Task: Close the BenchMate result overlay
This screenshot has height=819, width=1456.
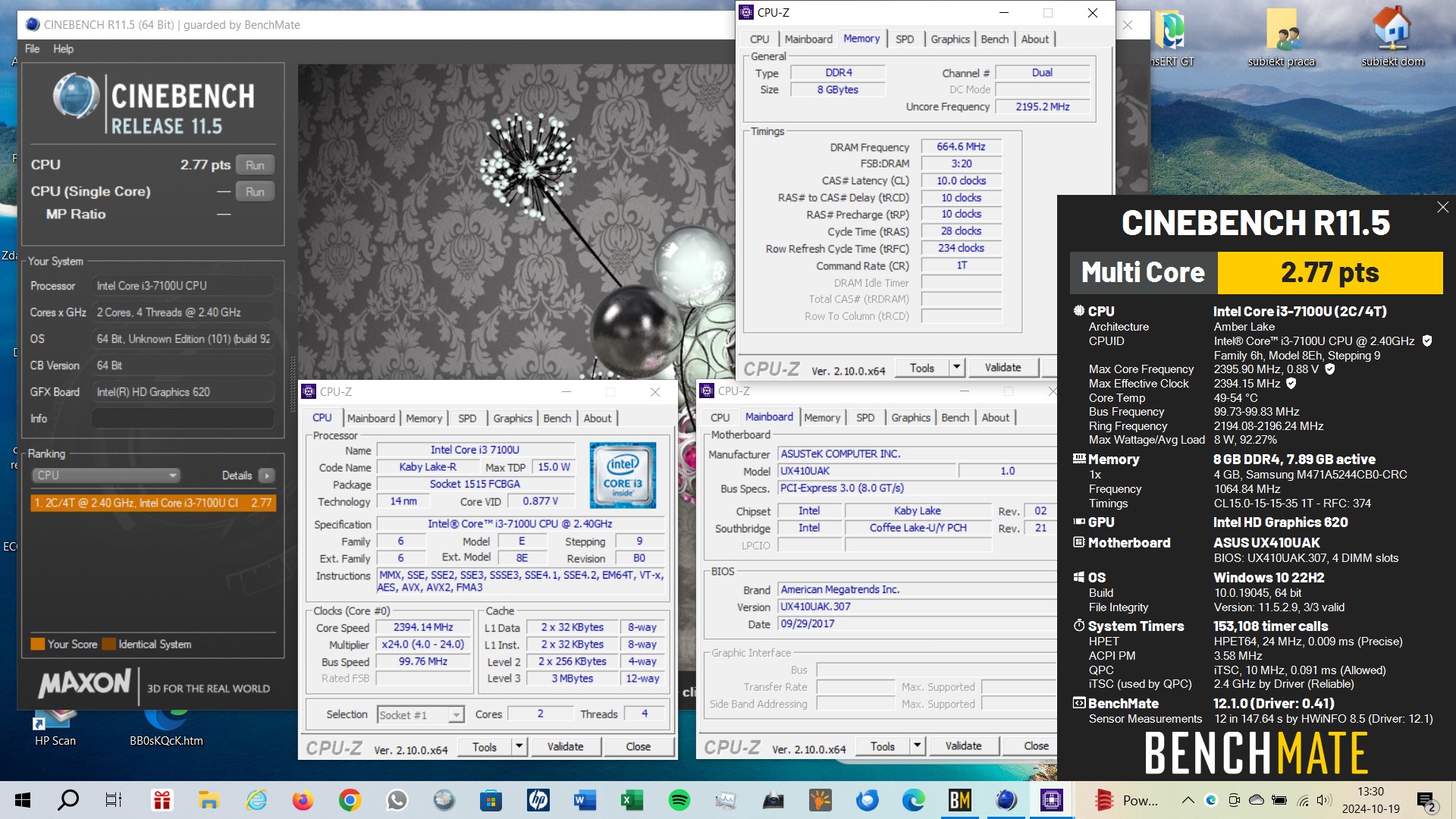Action: (1442, 207)
